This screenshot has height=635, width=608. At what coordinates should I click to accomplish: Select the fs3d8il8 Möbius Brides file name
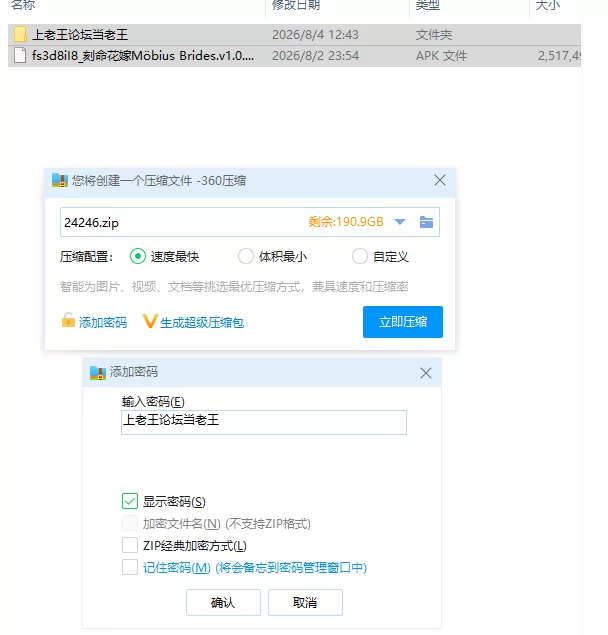[143, 55]
